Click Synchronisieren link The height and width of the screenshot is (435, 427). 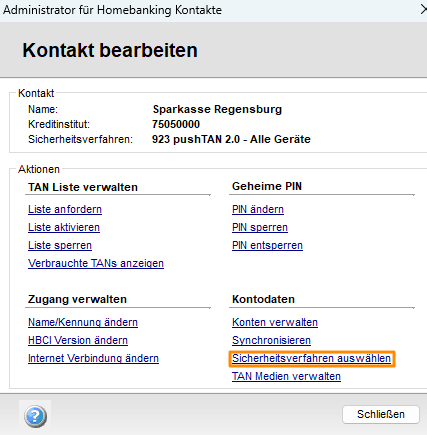[x=272, y=340]
